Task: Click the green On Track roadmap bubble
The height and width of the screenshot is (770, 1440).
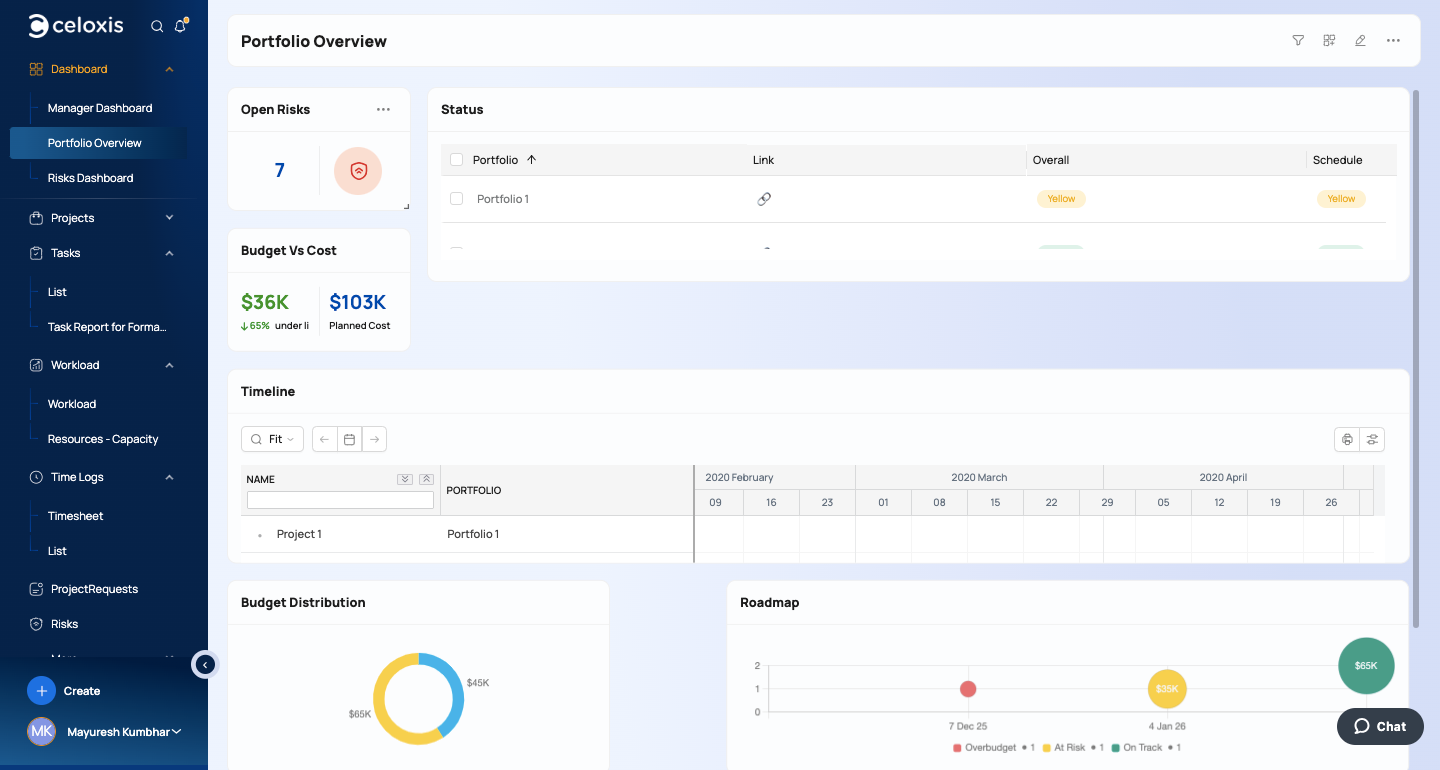Action: [x=1366, y=665]
